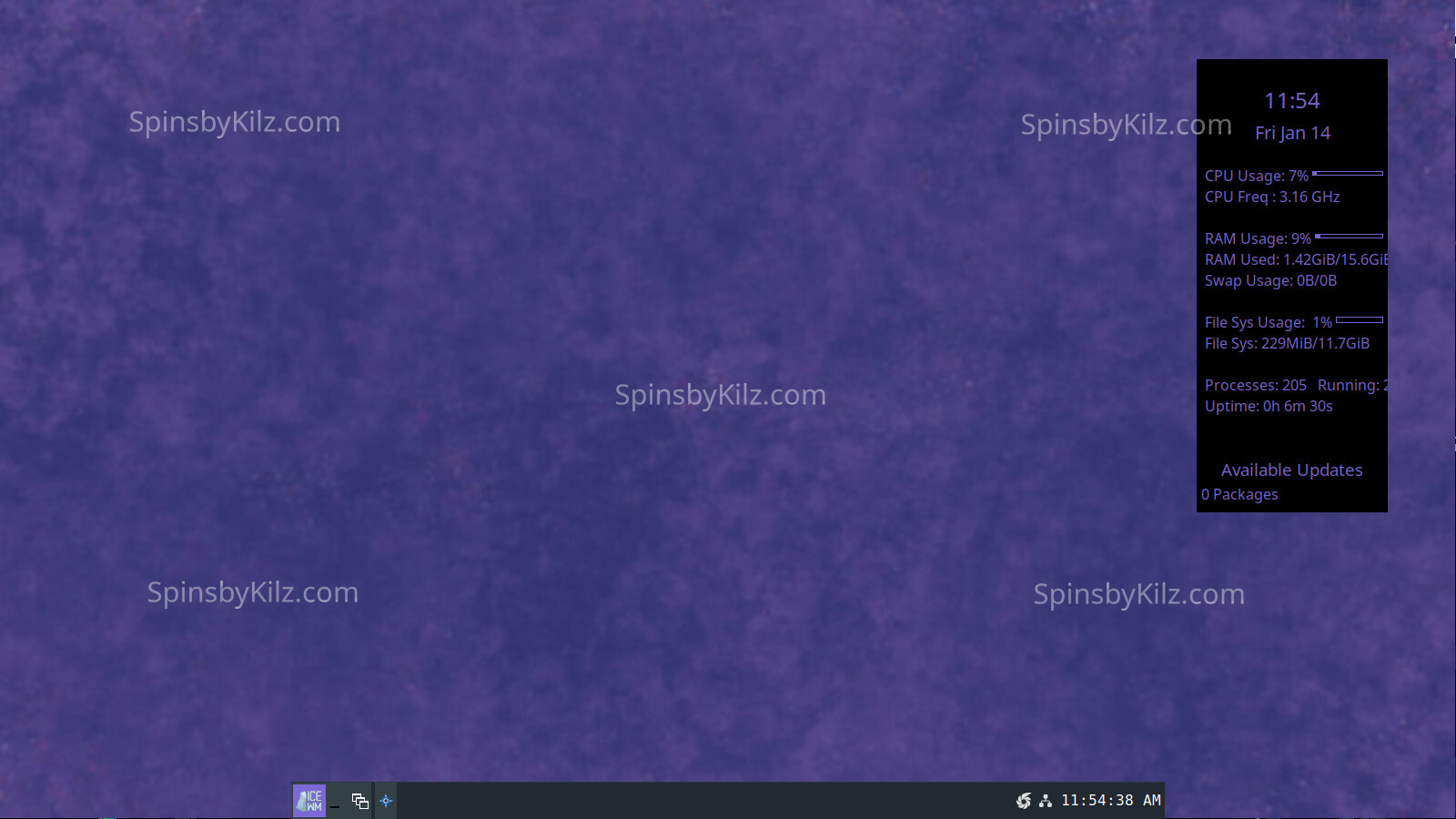The width and height of the screenshot is (1456, 819).
Task: Click the Fri Jan 14 date
Action: pyautogui.click(x=1292, y=133)
